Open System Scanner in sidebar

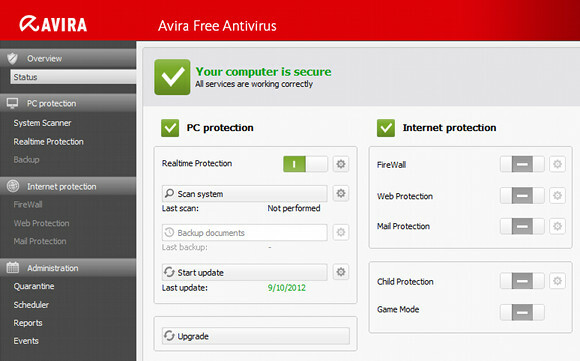[42, 123]
